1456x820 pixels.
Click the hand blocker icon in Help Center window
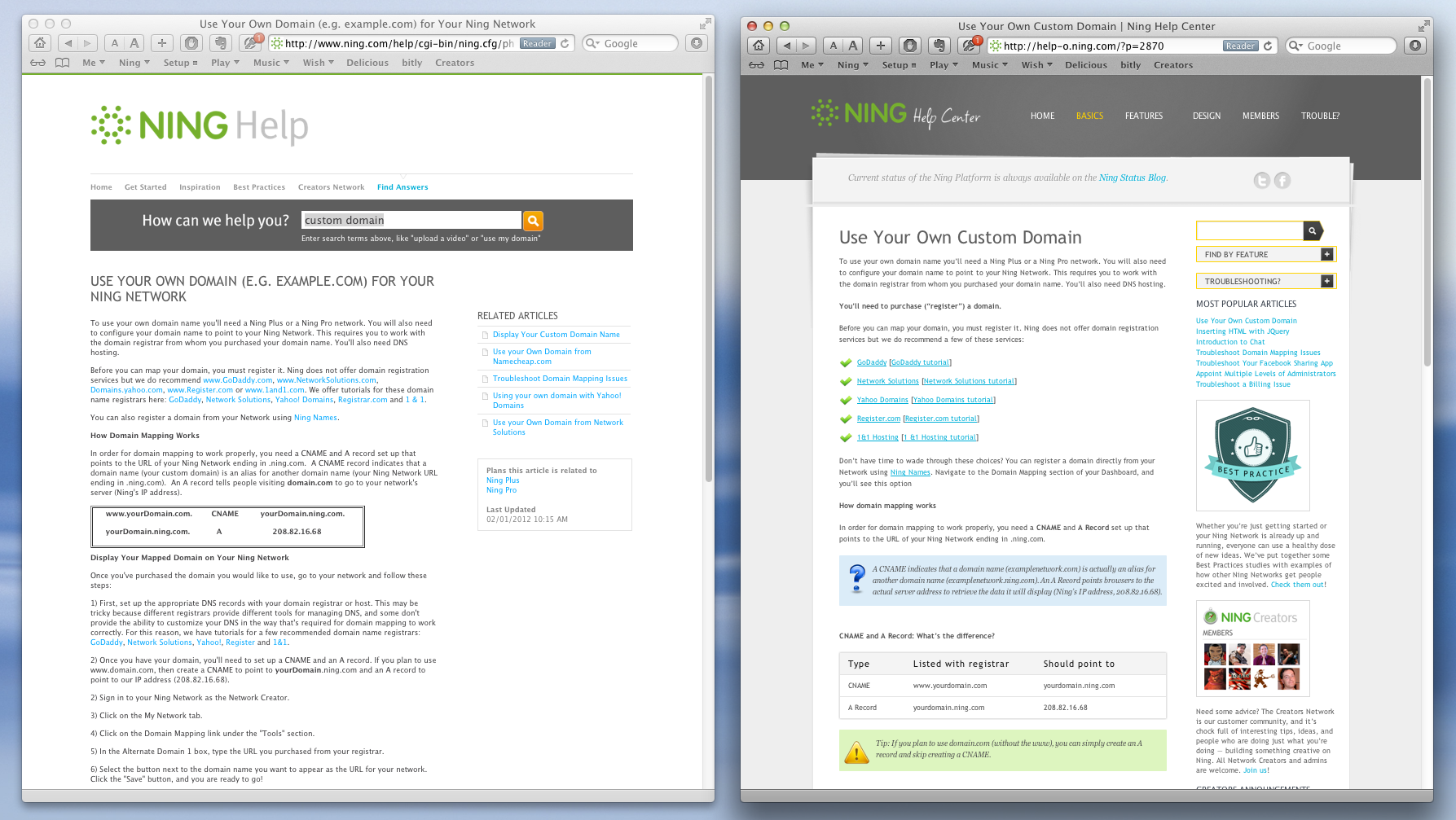click(x=911, y=46)
